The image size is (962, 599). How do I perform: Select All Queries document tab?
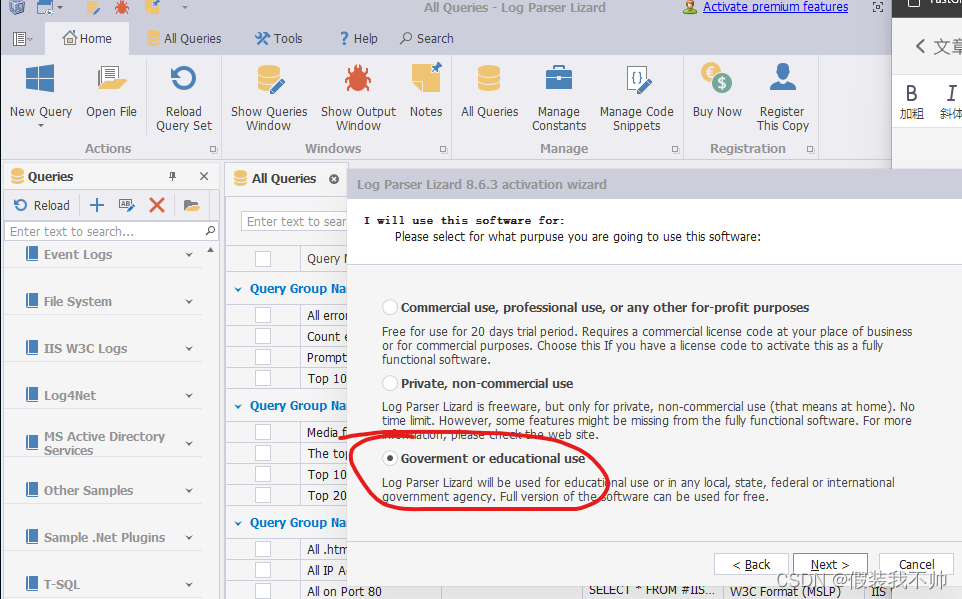coord(284,179)
